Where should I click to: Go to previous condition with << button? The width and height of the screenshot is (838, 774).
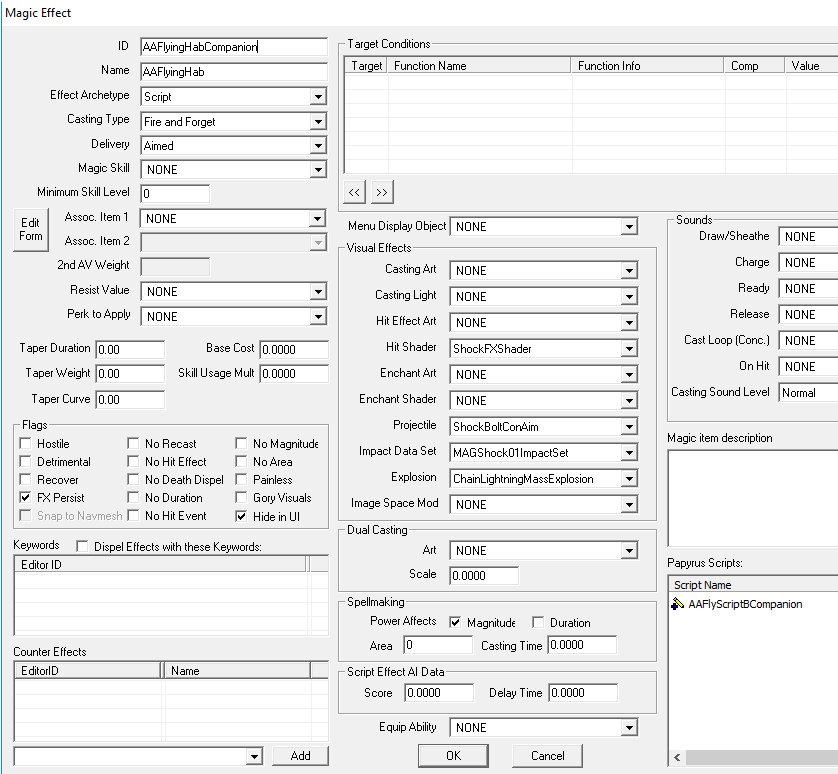click(x=354, y=192)
